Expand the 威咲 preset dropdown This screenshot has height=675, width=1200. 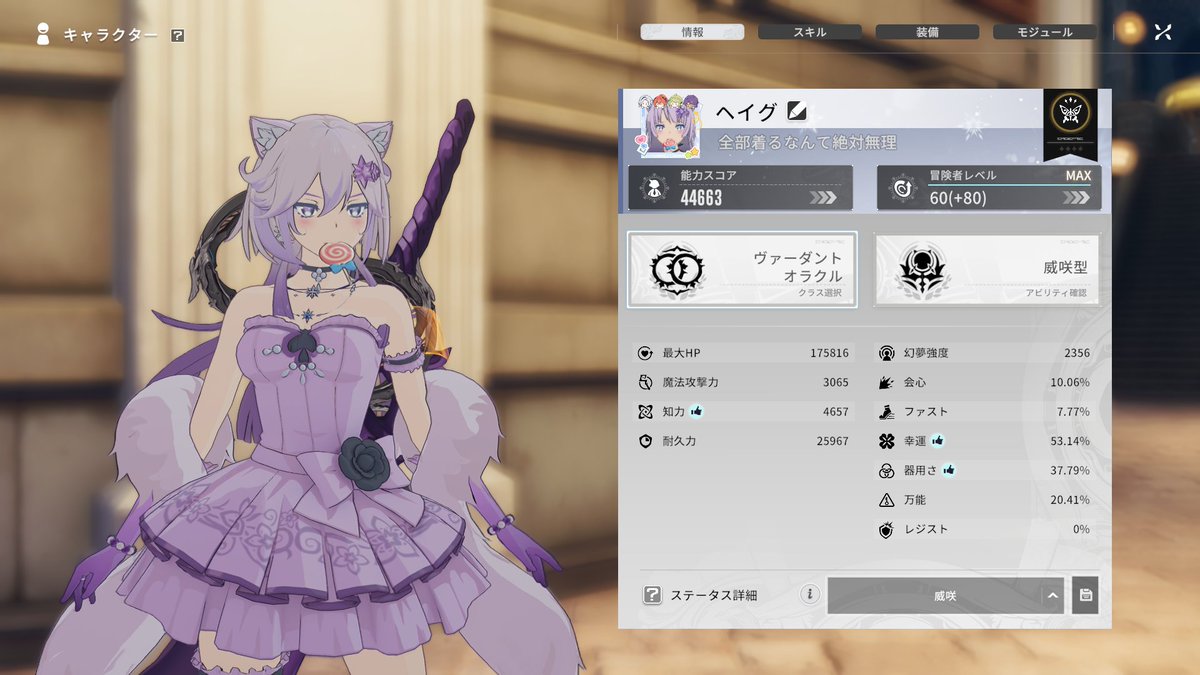click(x=945, y=595)
